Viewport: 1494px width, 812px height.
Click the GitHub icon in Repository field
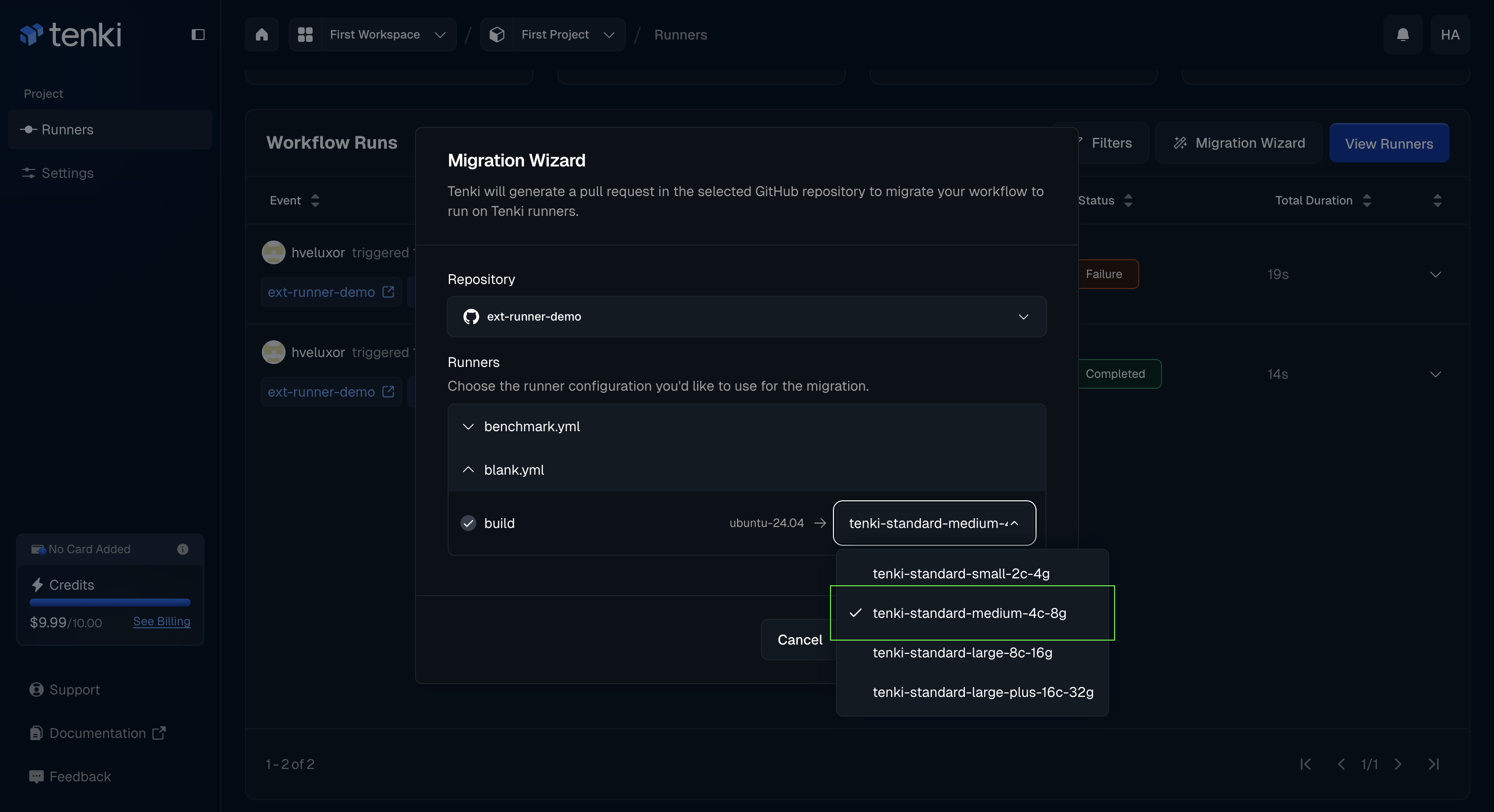[x=471, y=317]
